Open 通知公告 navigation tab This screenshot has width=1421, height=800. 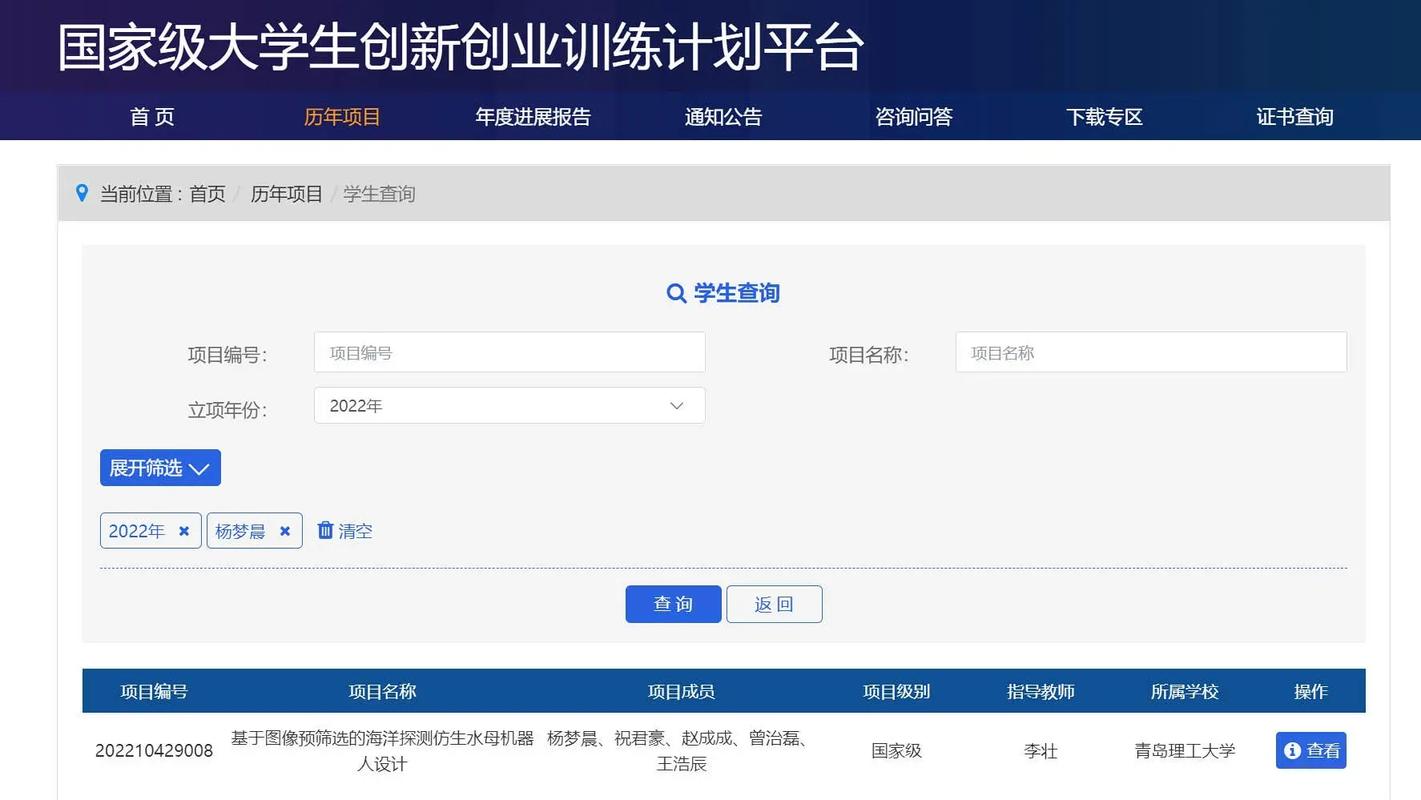coord(723,117)
